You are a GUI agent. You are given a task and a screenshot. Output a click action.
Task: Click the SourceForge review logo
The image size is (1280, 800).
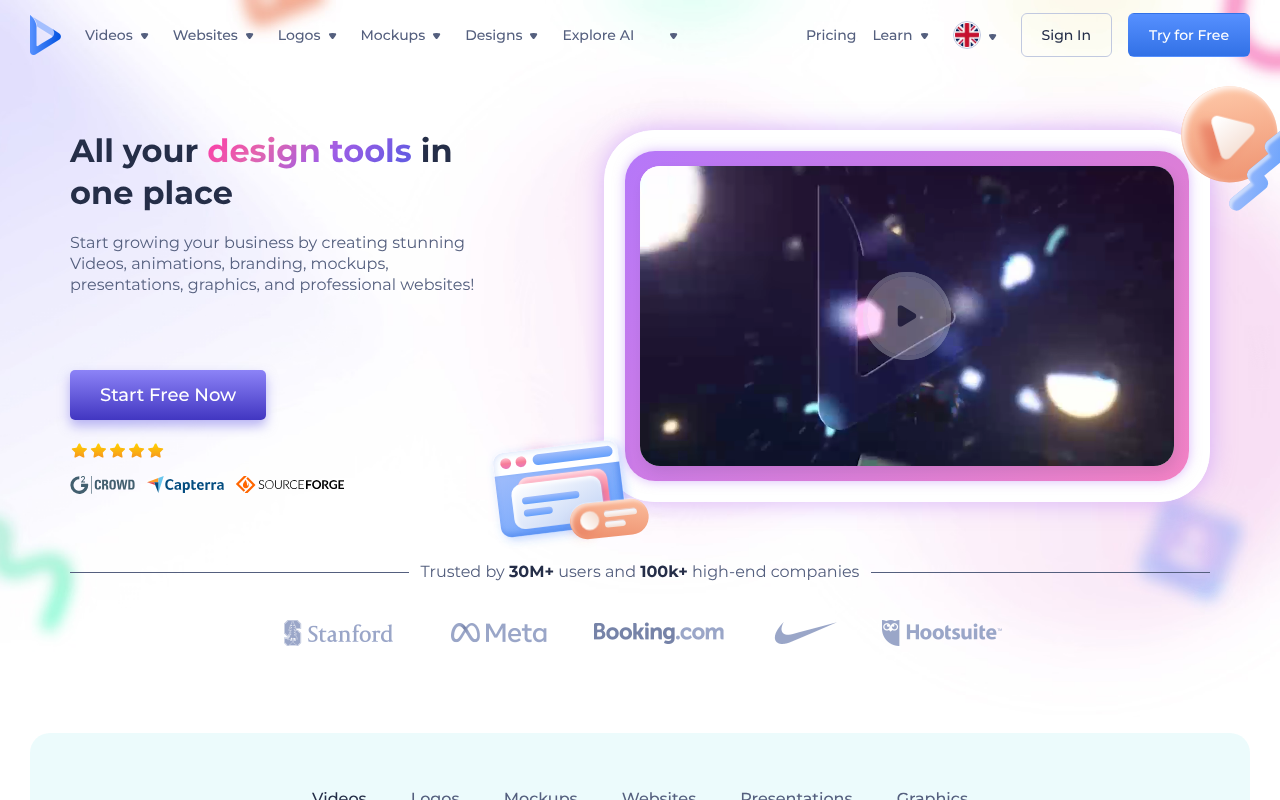pyautogui.click(x=290, y=485)
